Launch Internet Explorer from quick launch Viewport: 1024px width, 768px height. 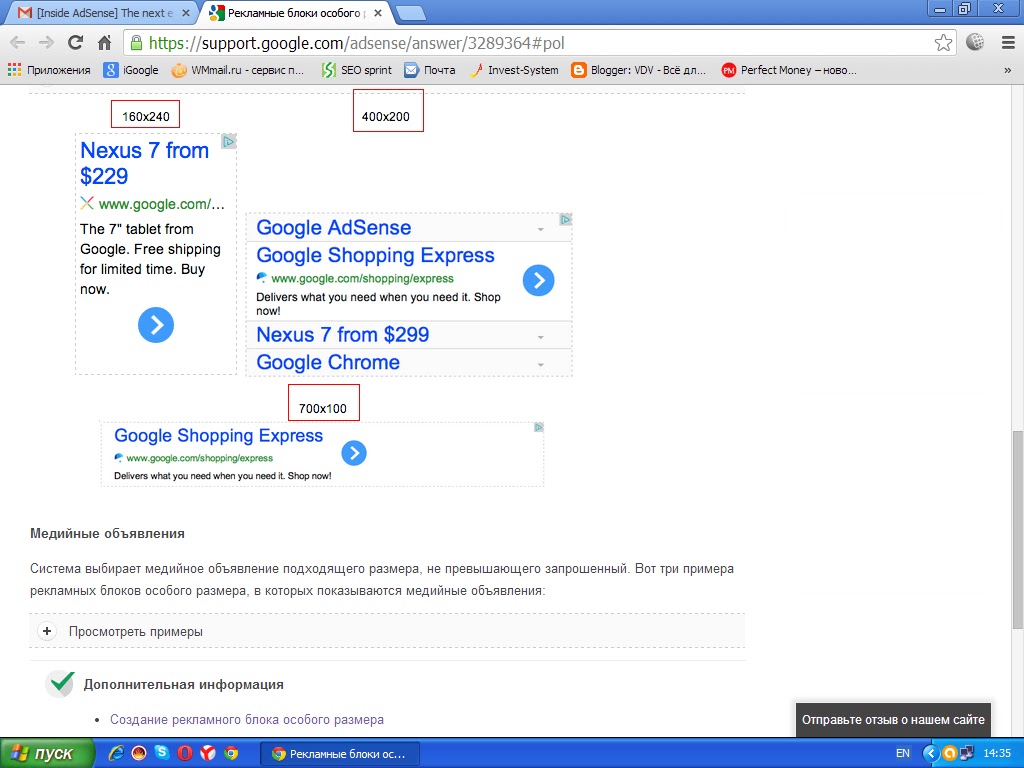[116, 753]
